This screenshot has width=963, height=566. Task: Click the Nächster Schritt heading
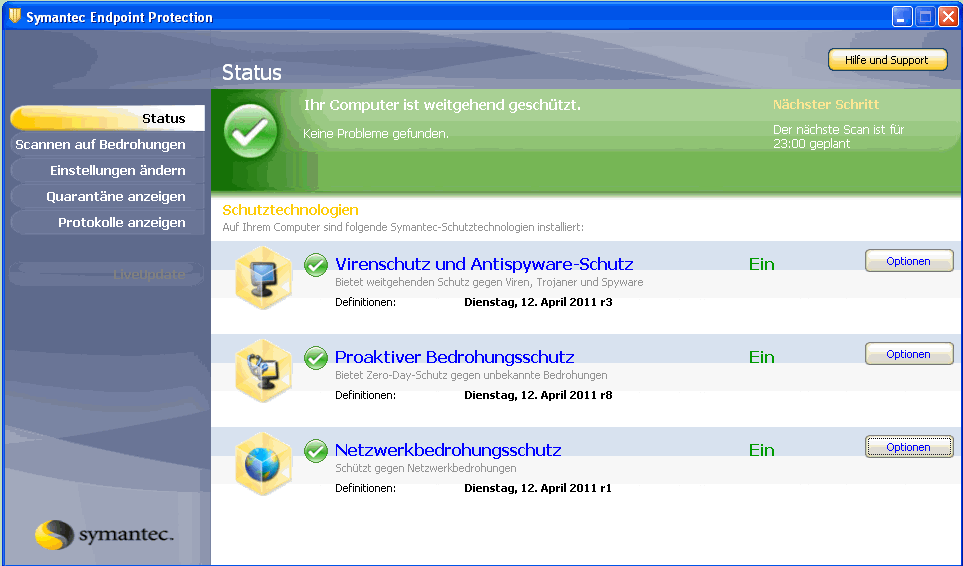(x=826, y=104)
